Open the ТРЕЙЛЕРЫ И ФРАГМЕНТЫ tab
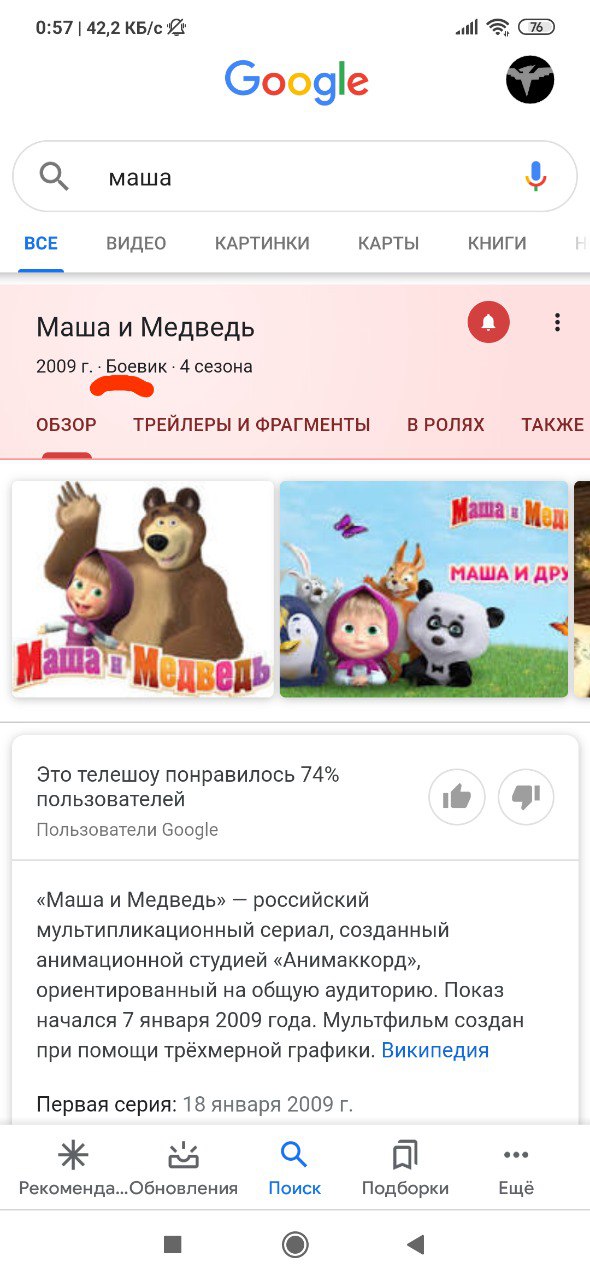This screenshot has width=590, height=1280. [x=252, y=425]
